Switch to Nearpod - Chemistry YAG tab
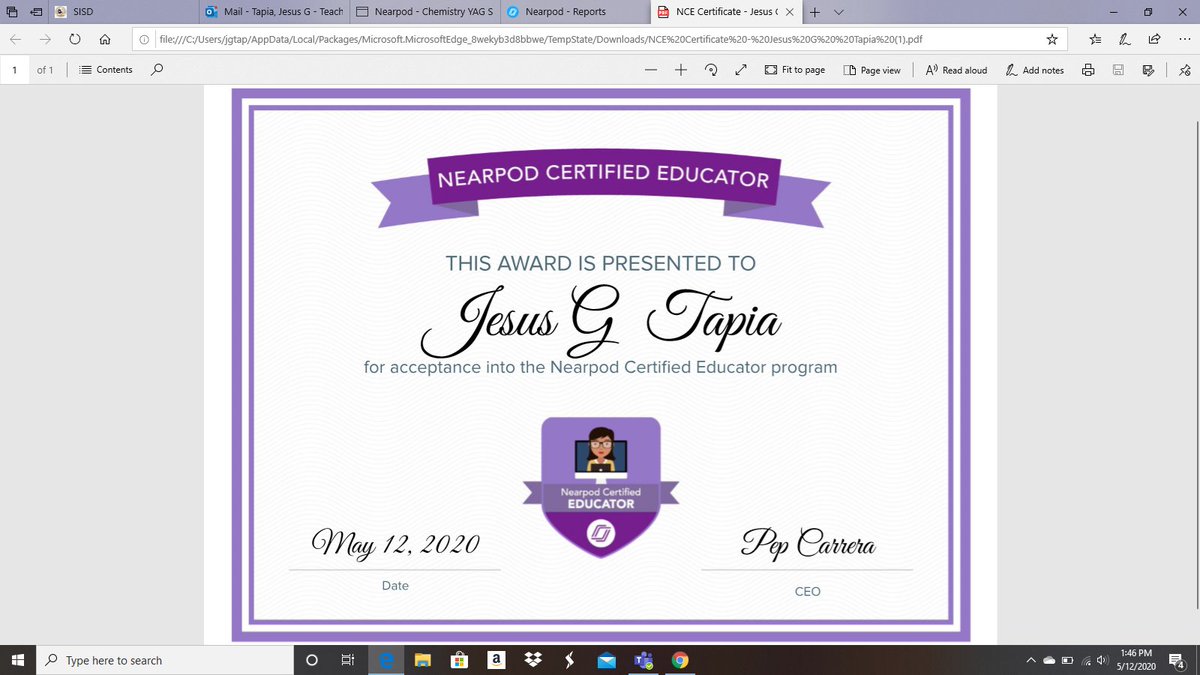The image size is (1200, 675). pos(424,12)
